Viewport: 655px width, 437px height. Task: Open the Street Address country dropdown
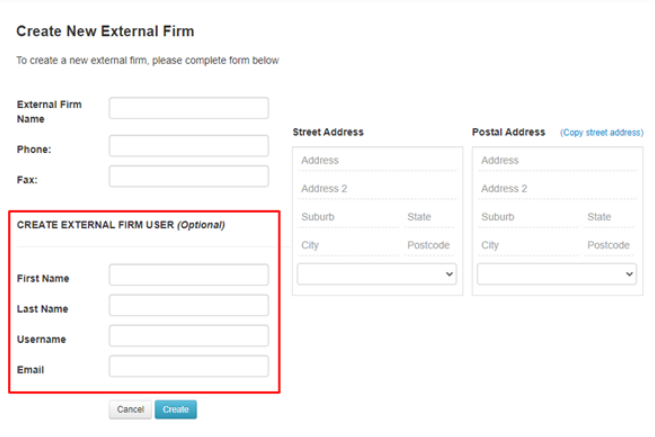[376, 273]
